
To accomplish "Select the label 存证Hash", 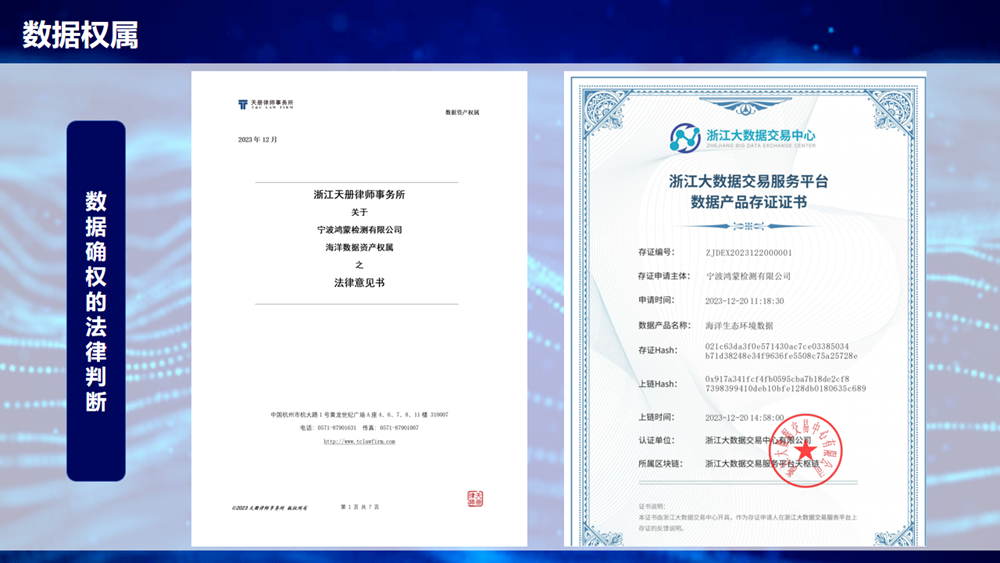I will (x=658, y=350).
